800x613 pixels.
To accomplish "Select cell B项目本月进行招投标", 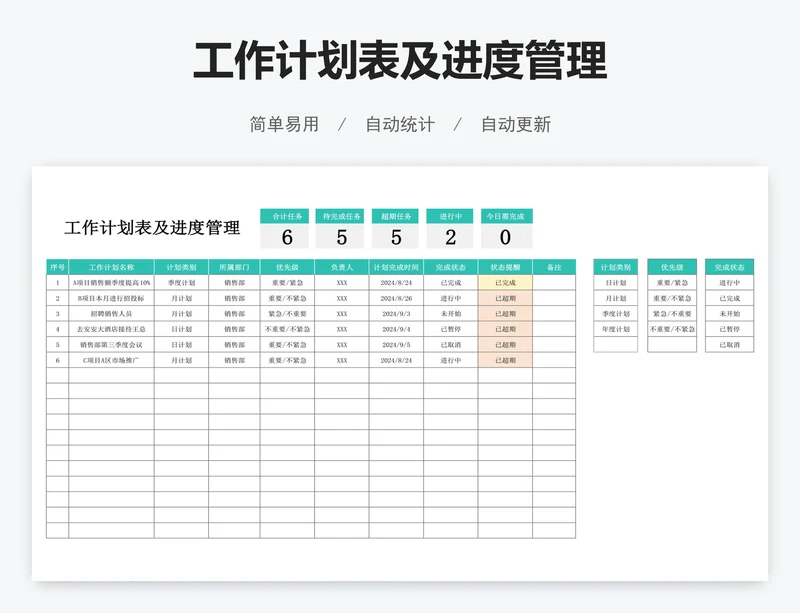I will pyautogui.click(x=111, y=298).
